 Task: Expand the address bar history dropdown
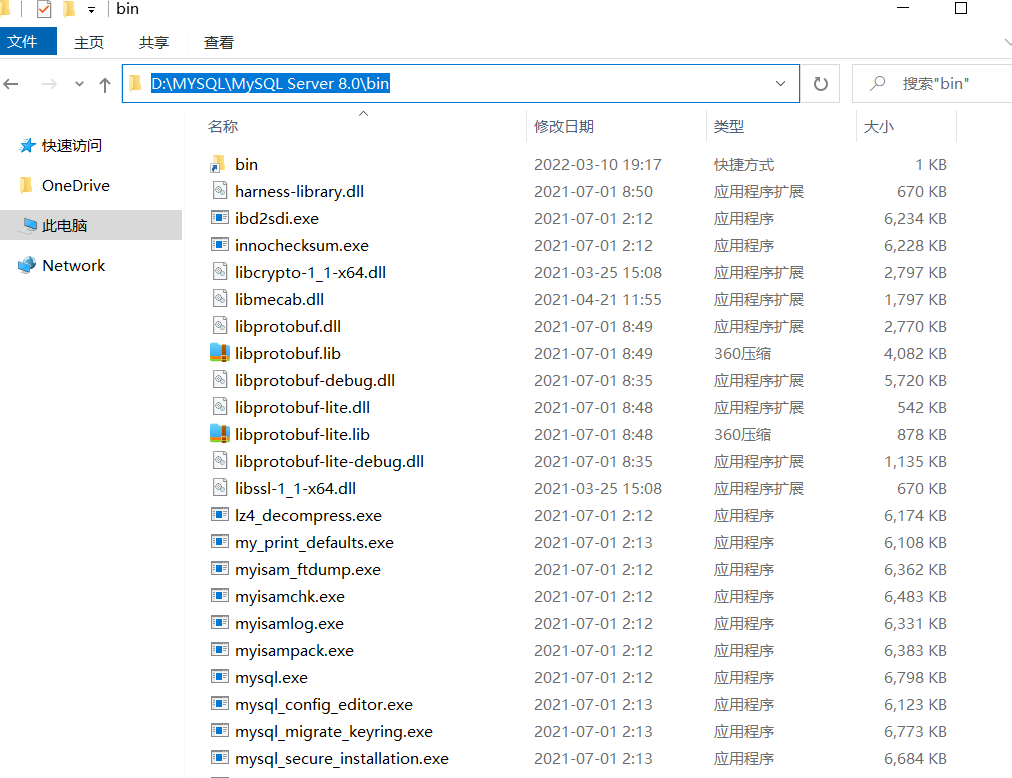pyautogui.click(x=780, y=83)
